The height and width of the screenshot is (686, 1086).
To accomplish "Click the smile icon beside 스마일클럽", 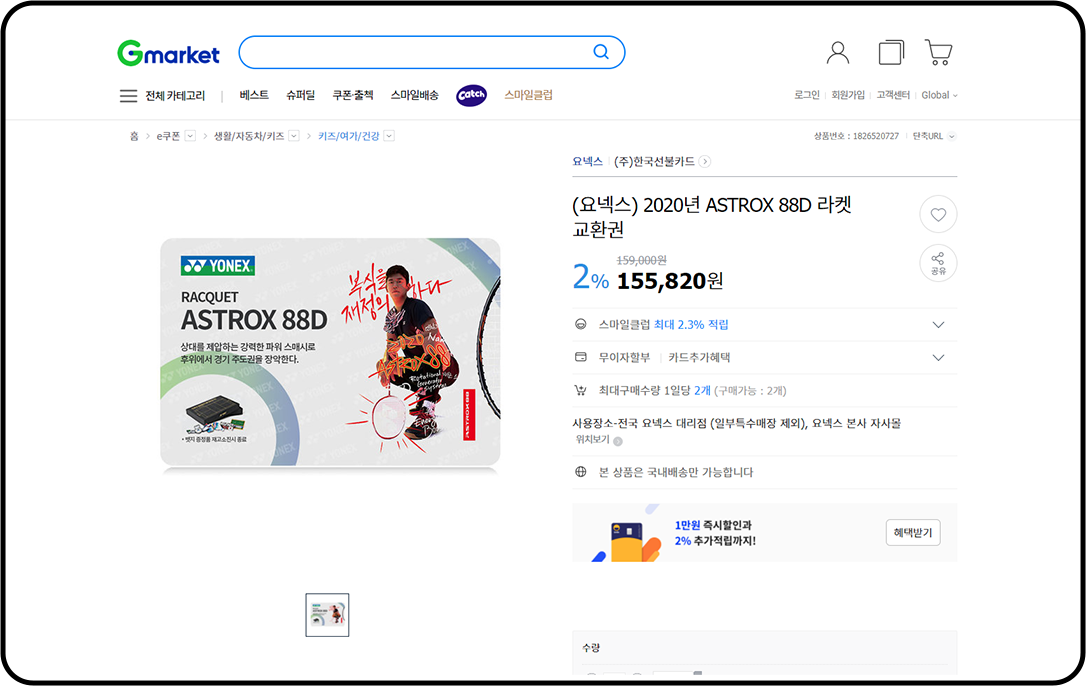I will tap(581, 324).
